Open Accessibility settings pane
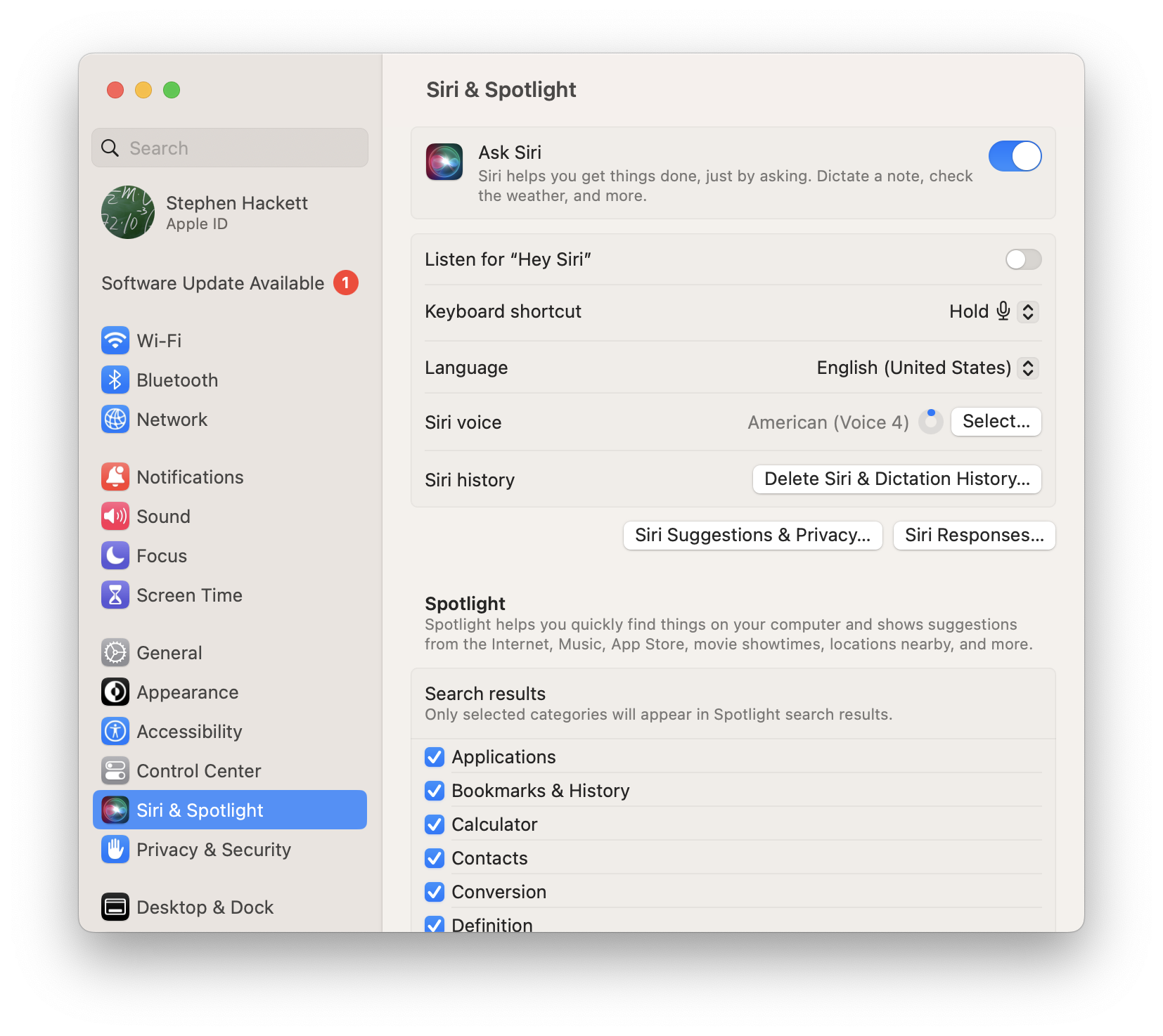Screen dimensions: 1163x1036 pos(230,732)
